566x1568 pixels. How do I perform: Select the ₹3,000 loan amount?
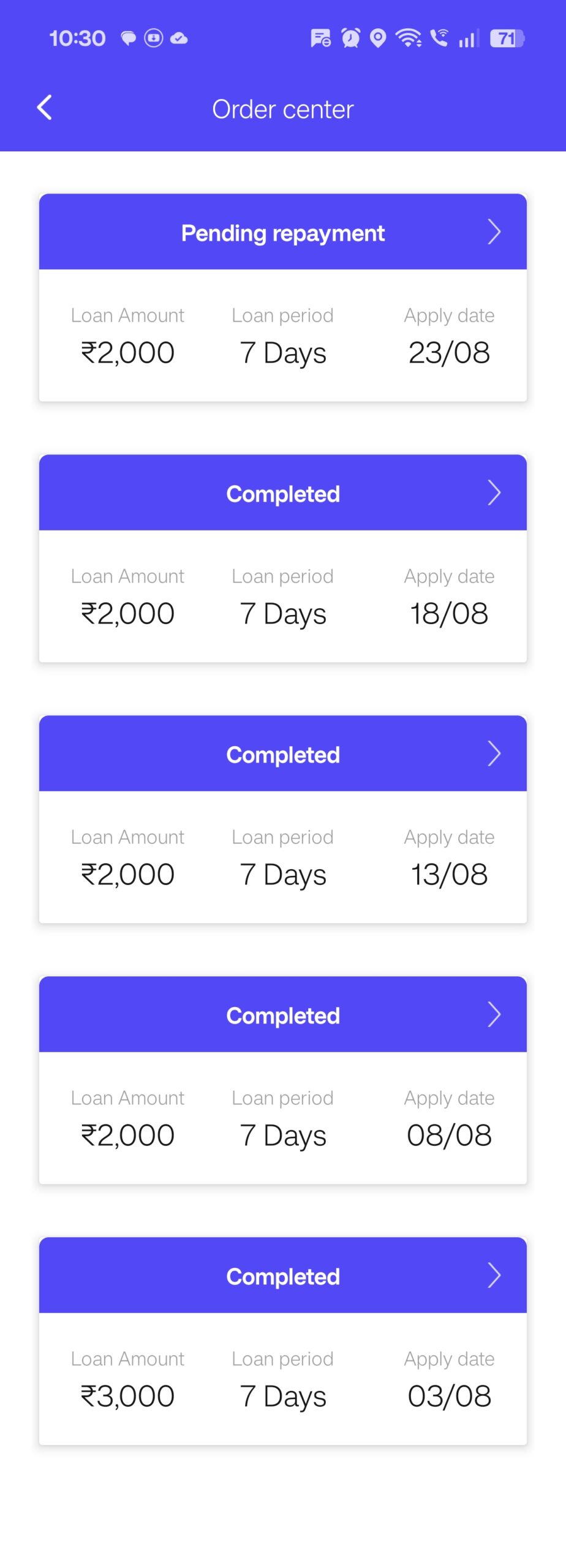127,1396
